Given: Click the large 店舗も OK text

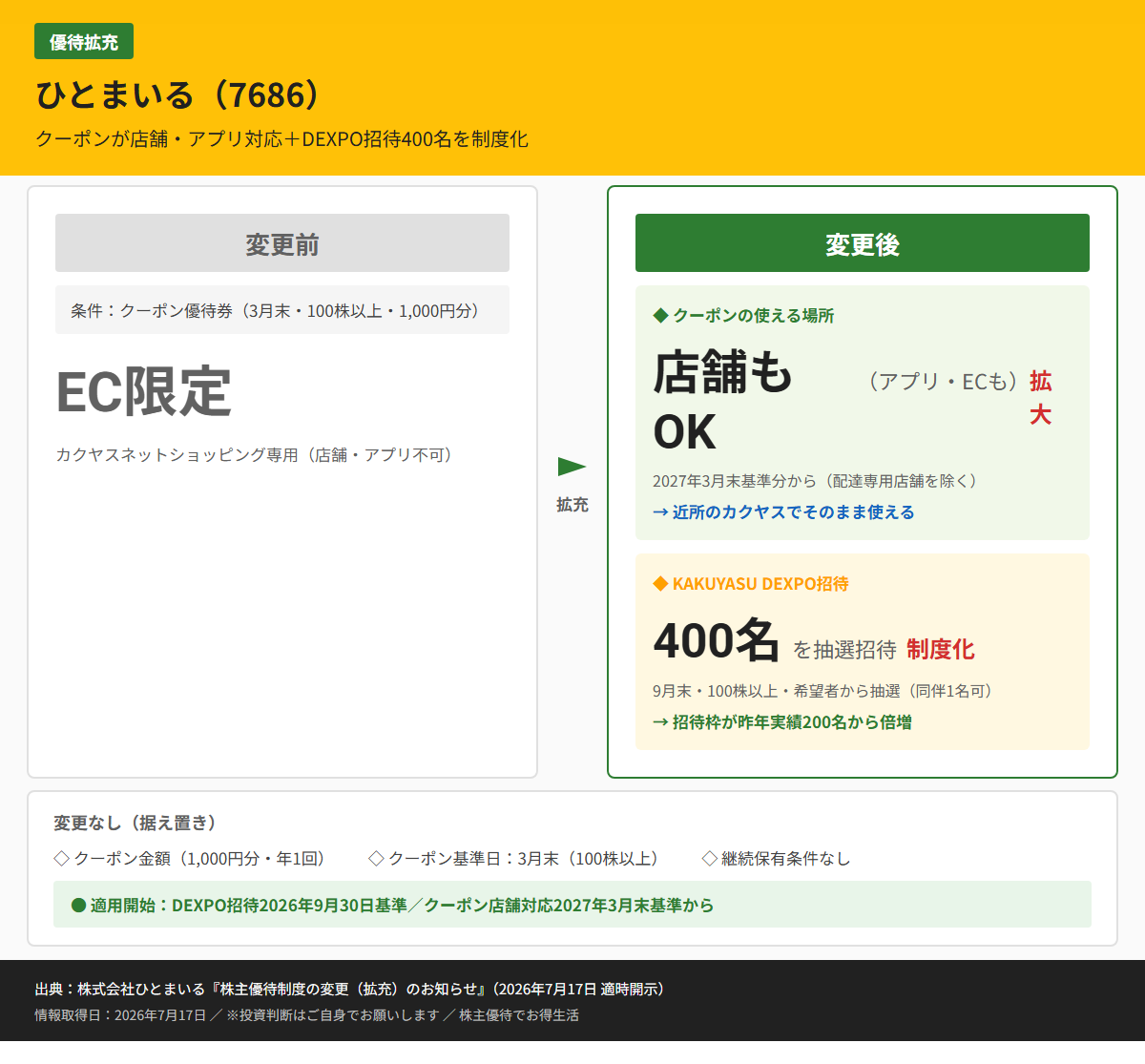Looking at the screenshot, I should click(723, 401).
